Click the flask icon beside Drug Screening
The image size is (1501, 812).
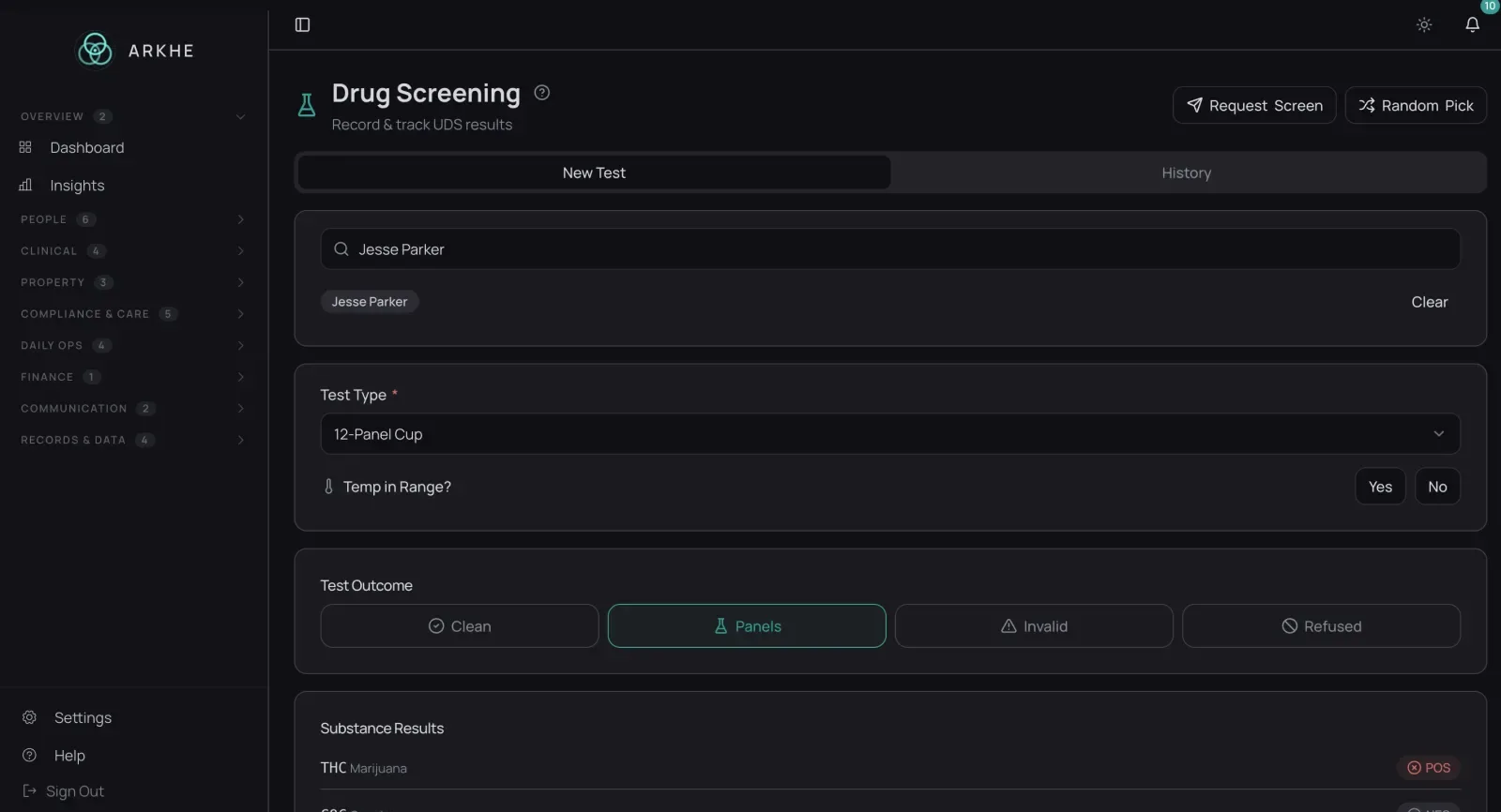(x=307, y=105)
